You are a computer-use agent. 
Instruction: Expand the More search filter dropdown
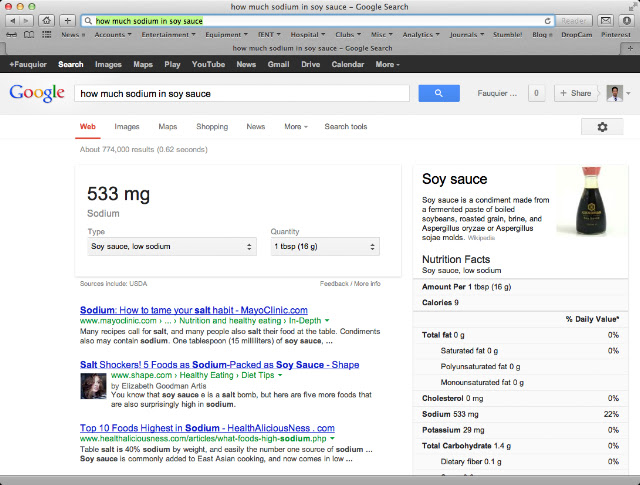(x=296, y=127)
